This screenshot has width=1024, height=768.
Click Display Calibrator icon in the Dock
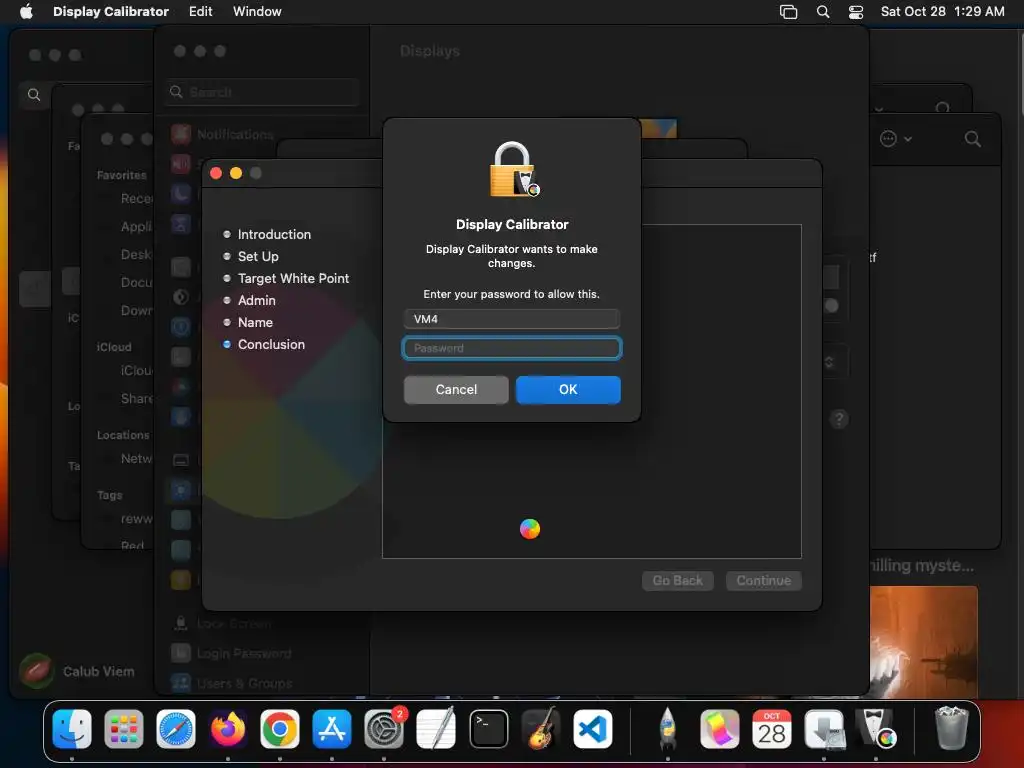pyautogui.click(x=876, y=728)
